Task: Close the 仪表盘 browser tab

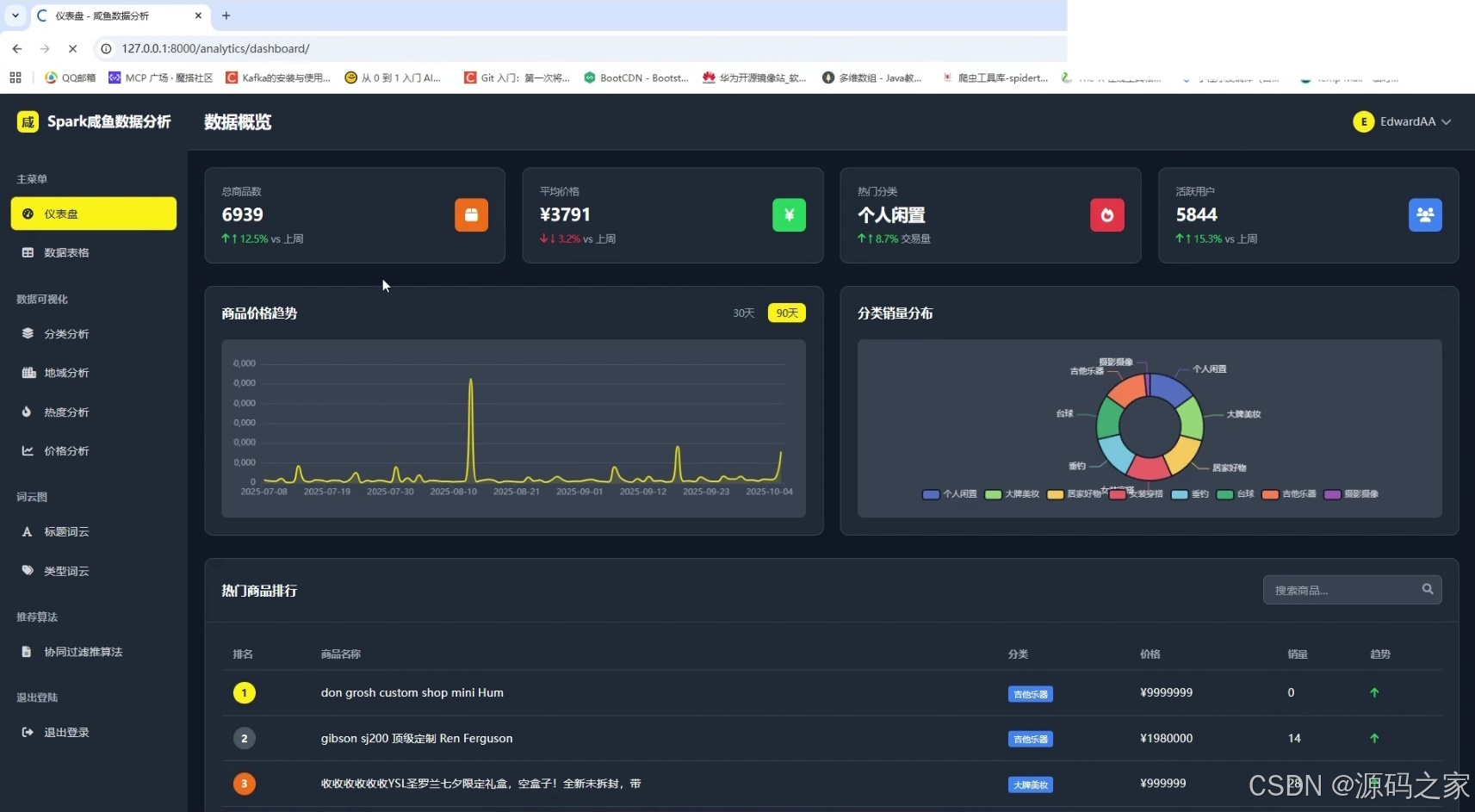Action: [198, 15]
